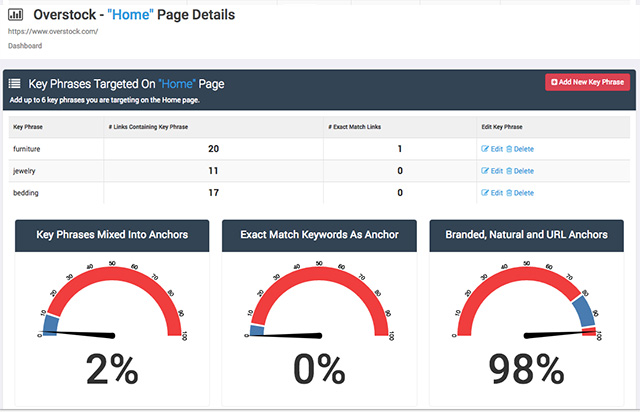The height and width of the screenshot is (412, 640).
Task: Click Key Phrases Targeted On Home Page heading
Action: (126, 84)
